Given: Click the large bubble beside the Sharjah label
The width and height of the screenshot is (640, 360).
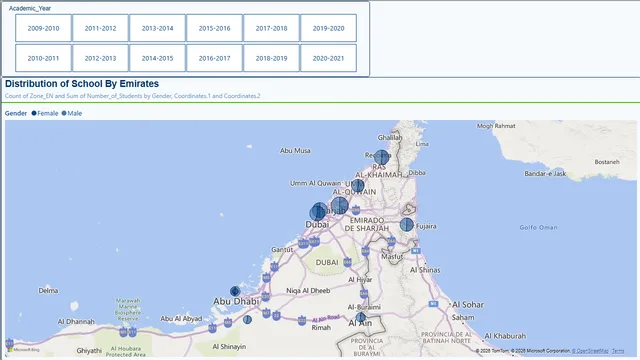Looking at the screenshot, I should tap(340, 205).
